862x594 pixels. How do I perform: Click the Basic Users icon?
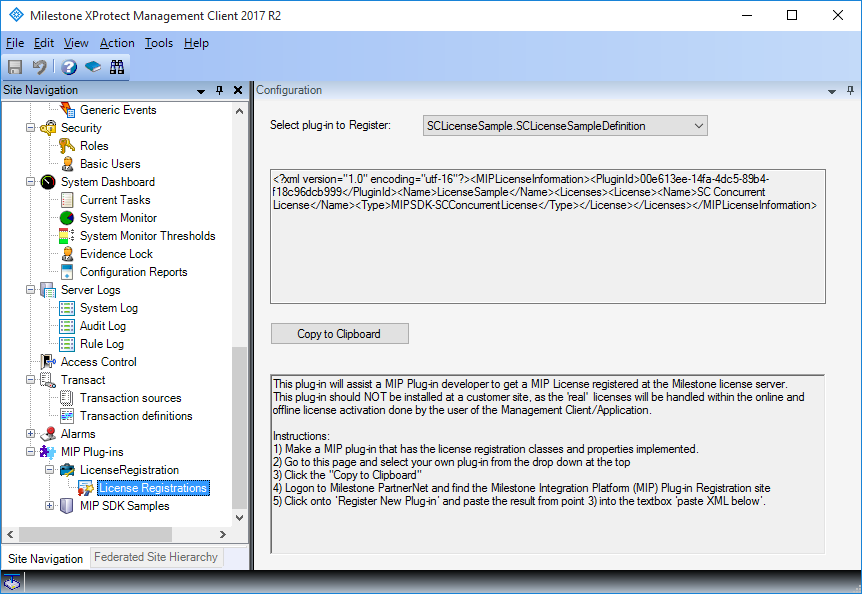click(x=67, y=164)
